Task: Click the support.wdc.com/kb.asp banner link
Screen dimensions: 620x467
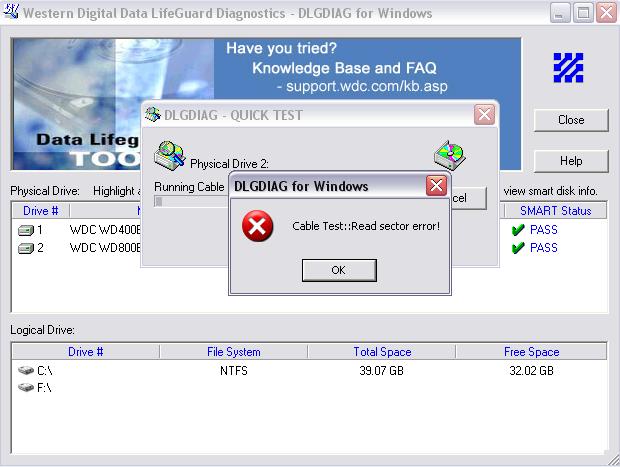Action: pyautogui.click(x=367, y=86)
